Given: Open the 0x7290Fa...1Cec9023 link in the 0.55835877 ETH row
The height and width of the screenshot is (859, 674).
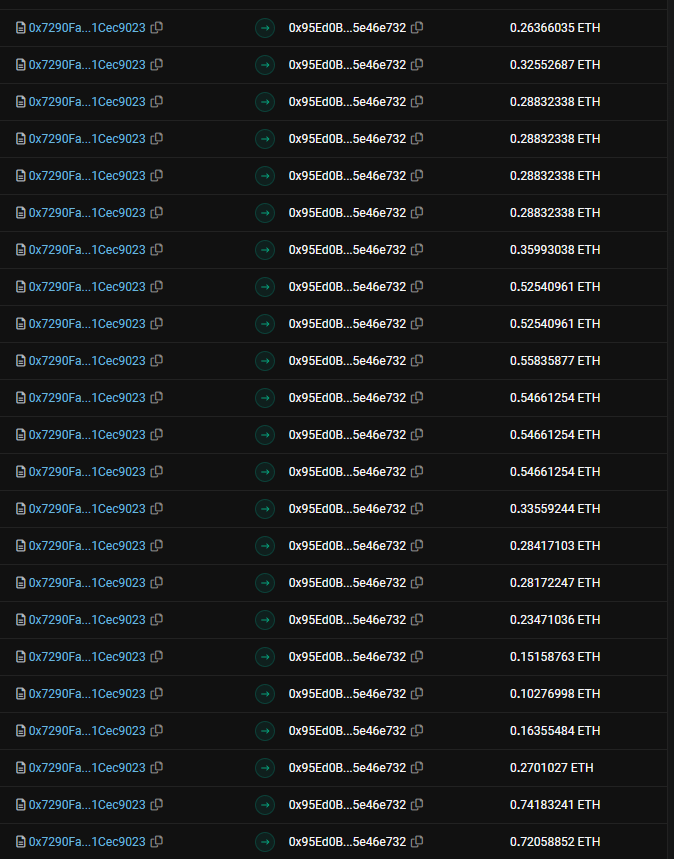Looking at the screenshot, I should (x=87, y=360).
